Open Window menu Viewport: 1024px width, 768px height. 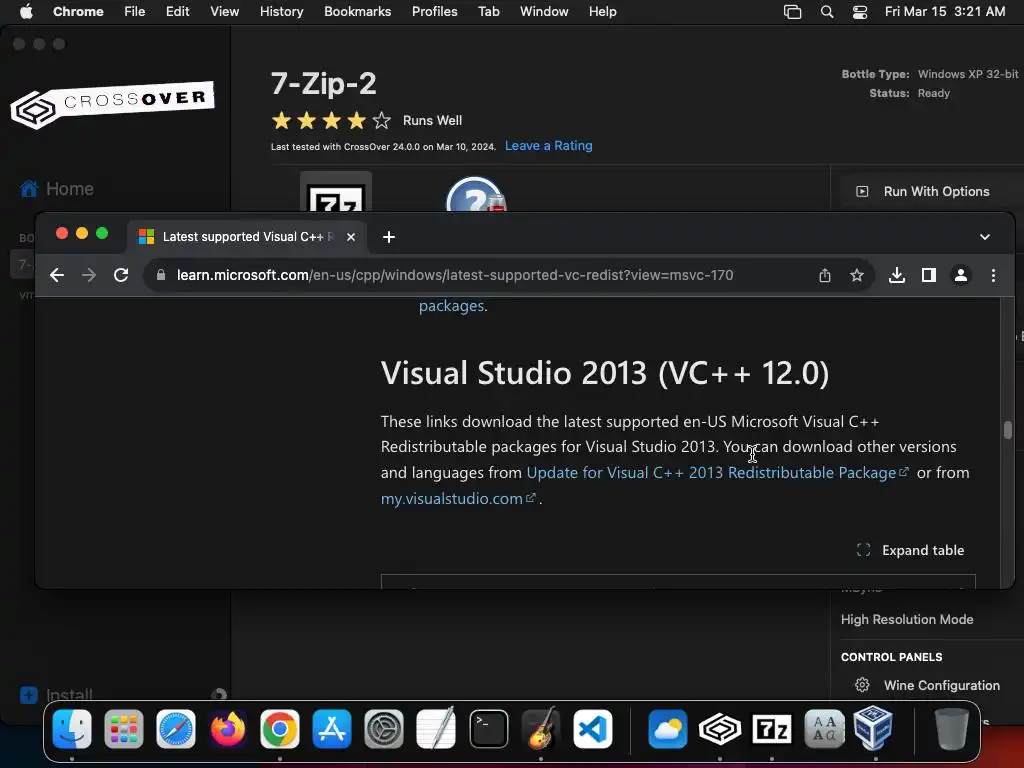(544, 11)
